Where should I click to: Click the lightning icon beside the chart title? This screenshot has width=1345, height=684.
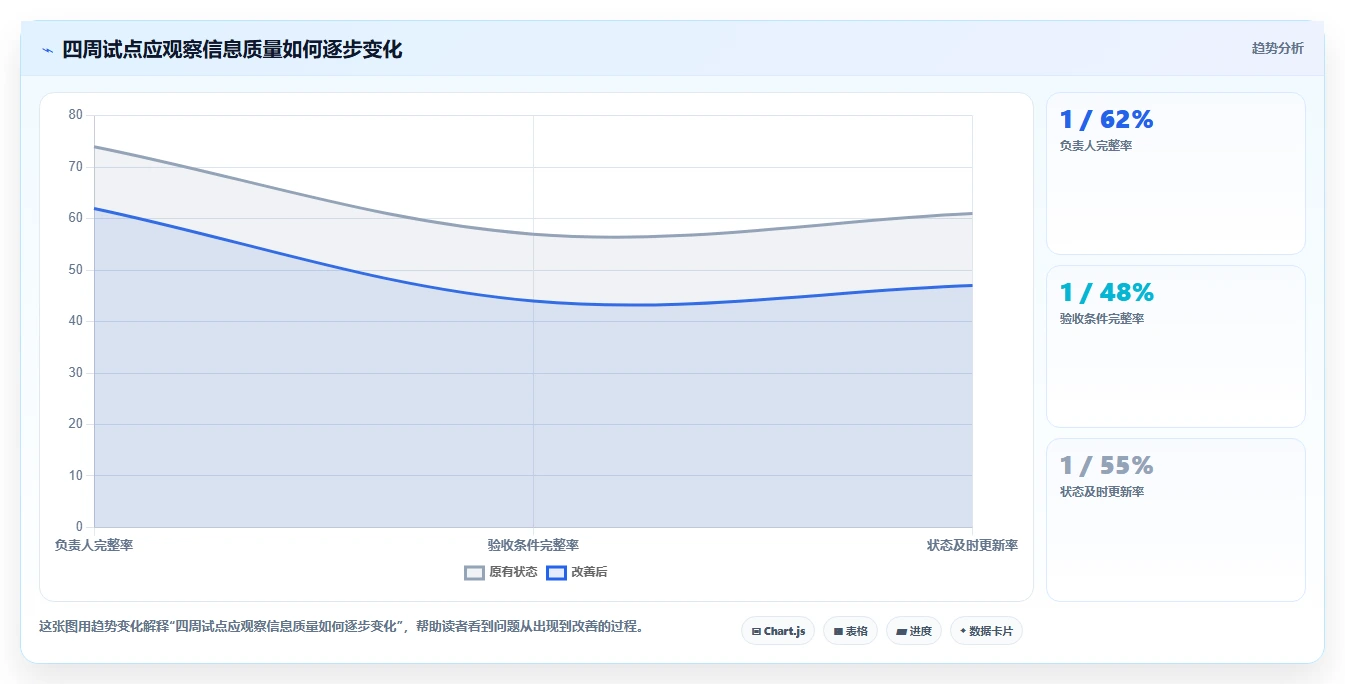point(47,50)
